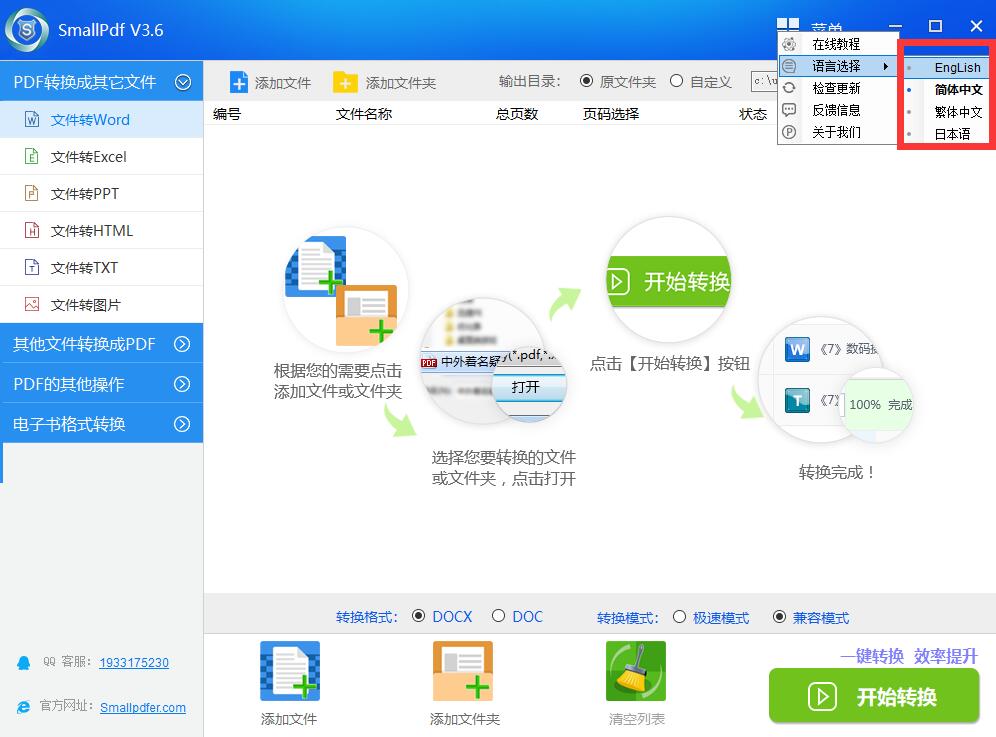
Task: Visit the Smallpdfer.com website link
Action: pyautogui.click(x=143, y=707)
